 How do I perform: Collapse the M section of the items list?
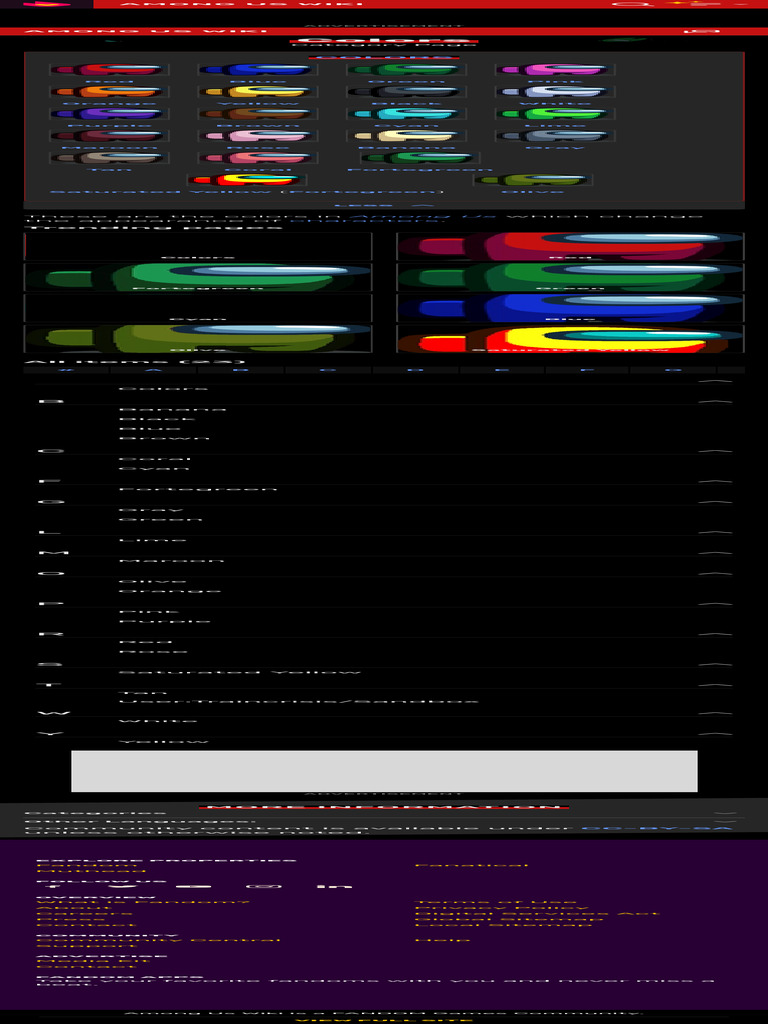(x=715, y=552)
